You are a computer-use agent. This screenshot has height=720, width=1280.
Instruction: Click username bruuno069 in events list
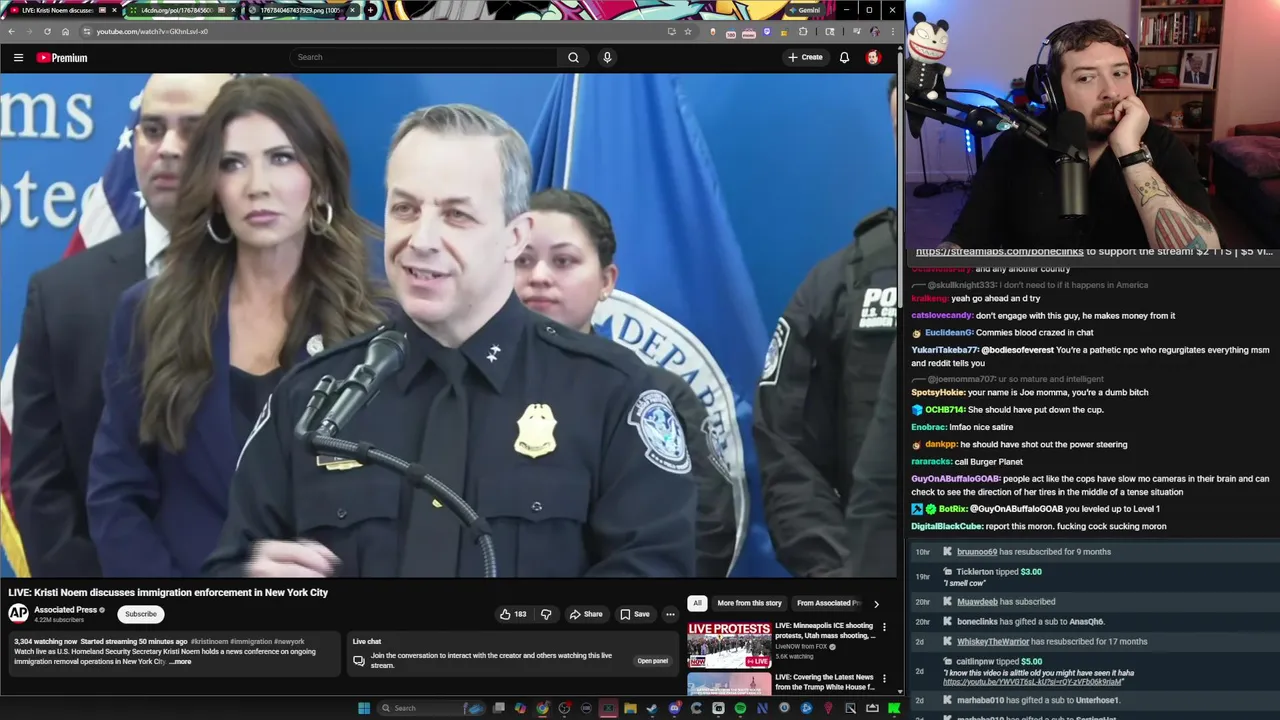coord(977,552)
